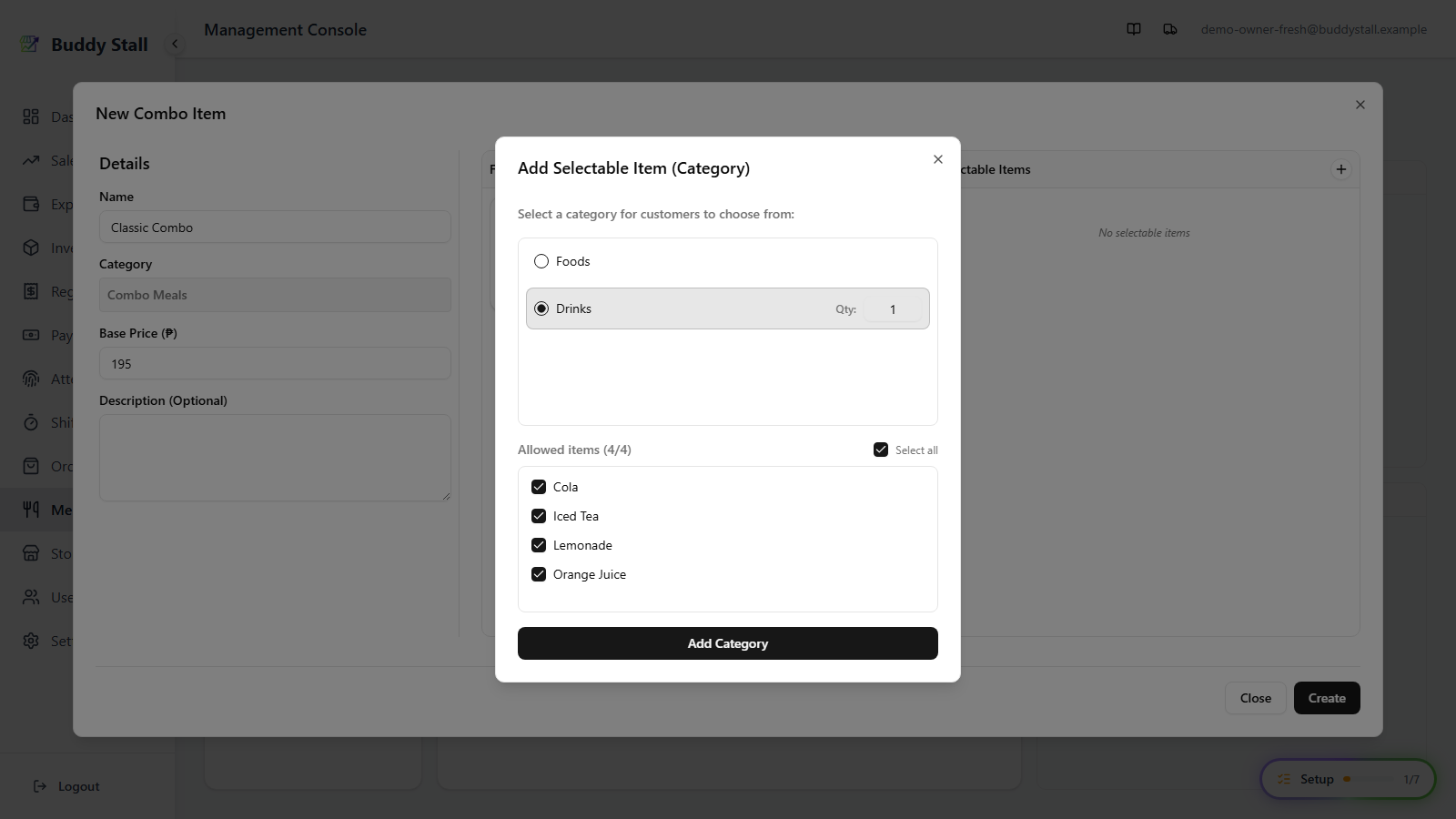Collapse the sidebar with the chevron button
Viewport: 1456px width, 819px height.
[x=175, y=44]
